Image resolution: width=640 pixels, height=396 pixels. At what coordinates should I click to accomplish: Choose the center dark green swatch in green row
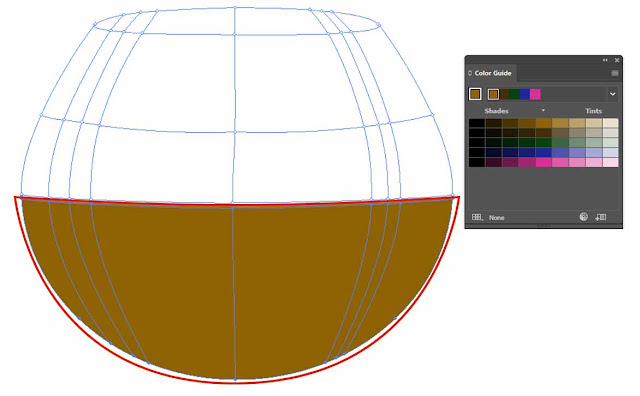click(x=543, y=142)
